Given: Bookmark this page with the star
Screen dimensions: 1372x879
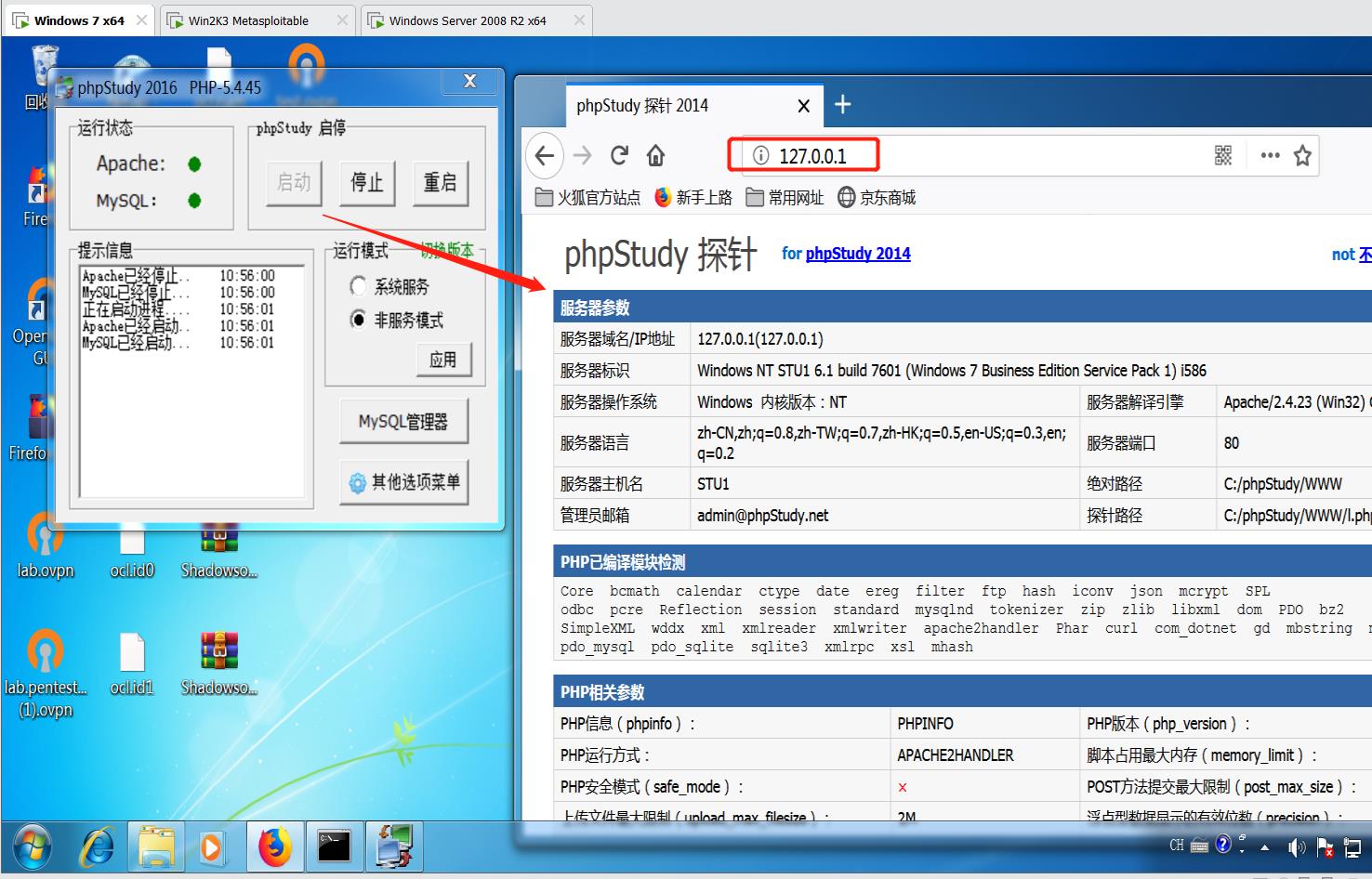Looking at the screenshot, I should pos(1302,155).
